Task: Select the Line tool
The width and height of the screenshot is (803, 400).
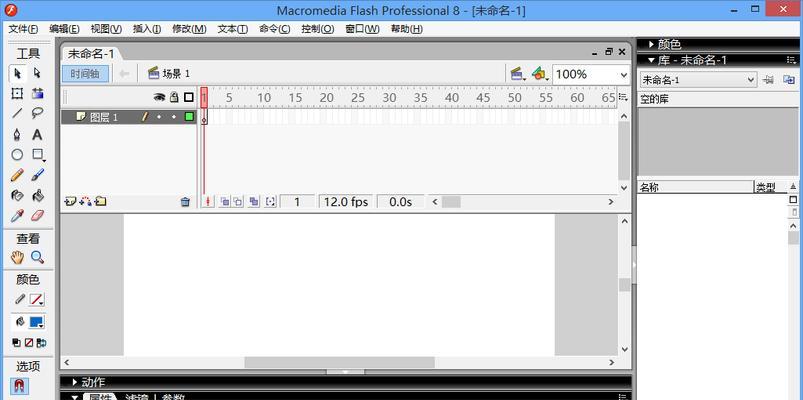Action: [x=17, y=113]
